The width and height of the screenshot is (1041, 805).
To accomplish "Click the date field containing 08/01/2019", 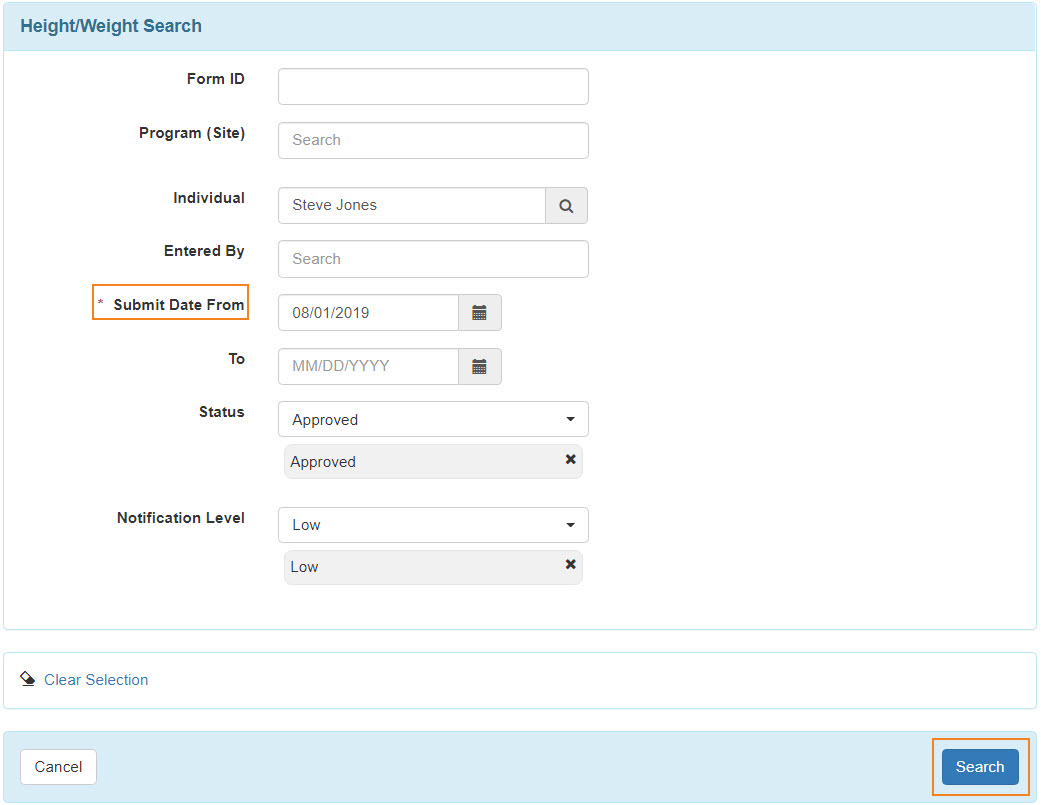I will (368, 313).
